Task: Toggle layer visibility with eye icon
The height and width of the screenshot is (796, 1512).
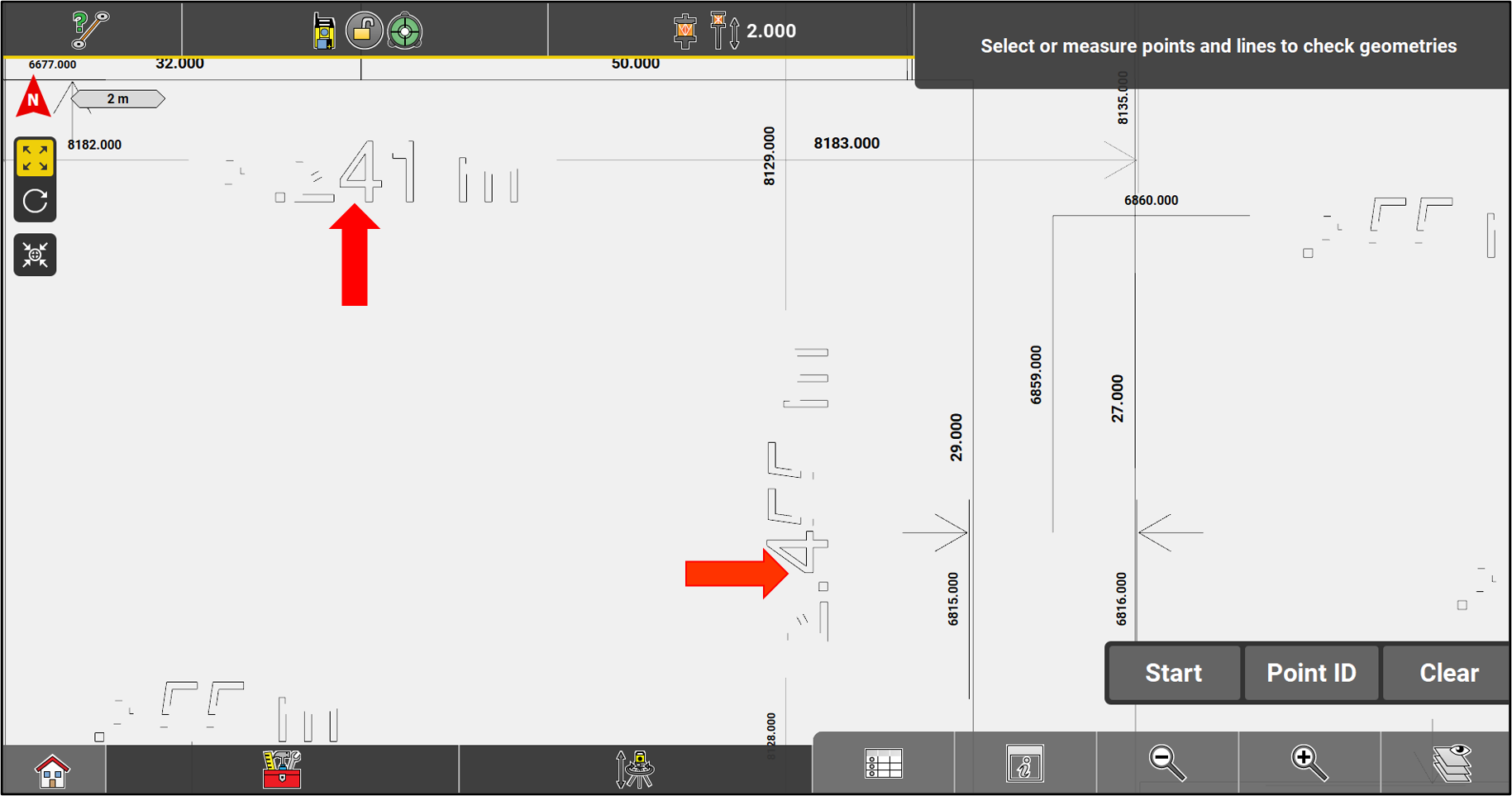Action: 1452,762
